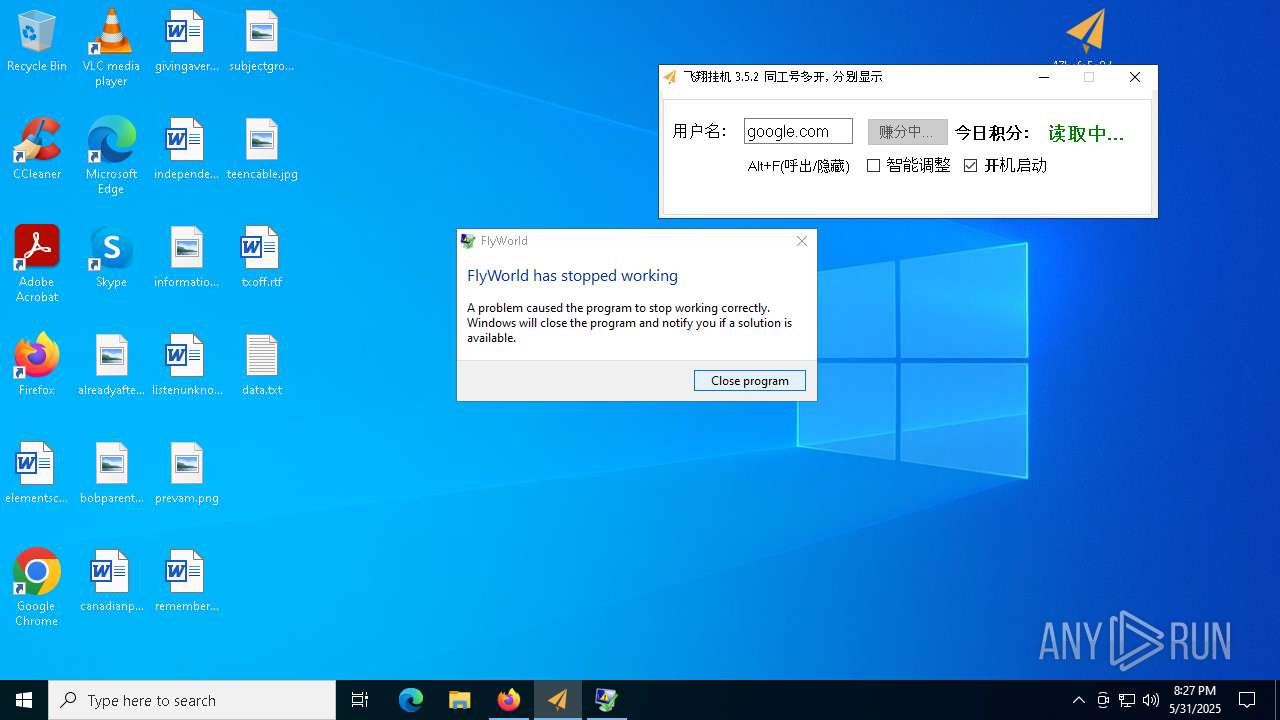Open Adobe Acrobat desktop shortcut

(37, 264)
